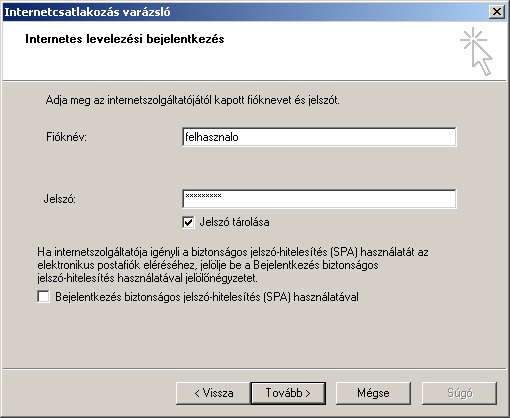Click the SPA explanation paragraph text
The width and height of the screenshot is (510, 418).
pyautogui.click(x=233, y=265)
